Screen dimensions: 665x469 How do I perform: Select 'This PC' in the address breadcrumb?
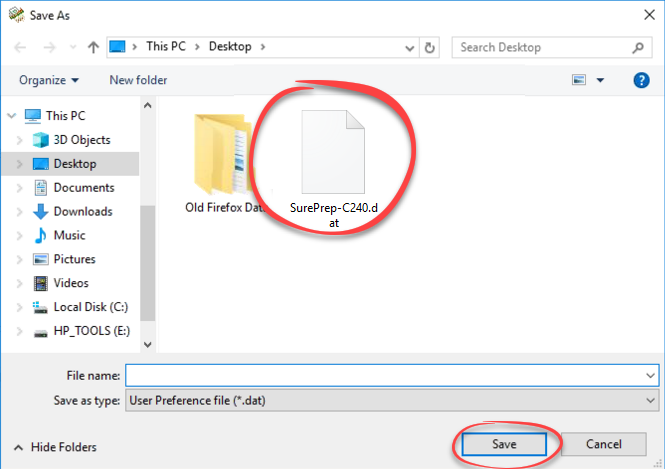click(166, 46)
